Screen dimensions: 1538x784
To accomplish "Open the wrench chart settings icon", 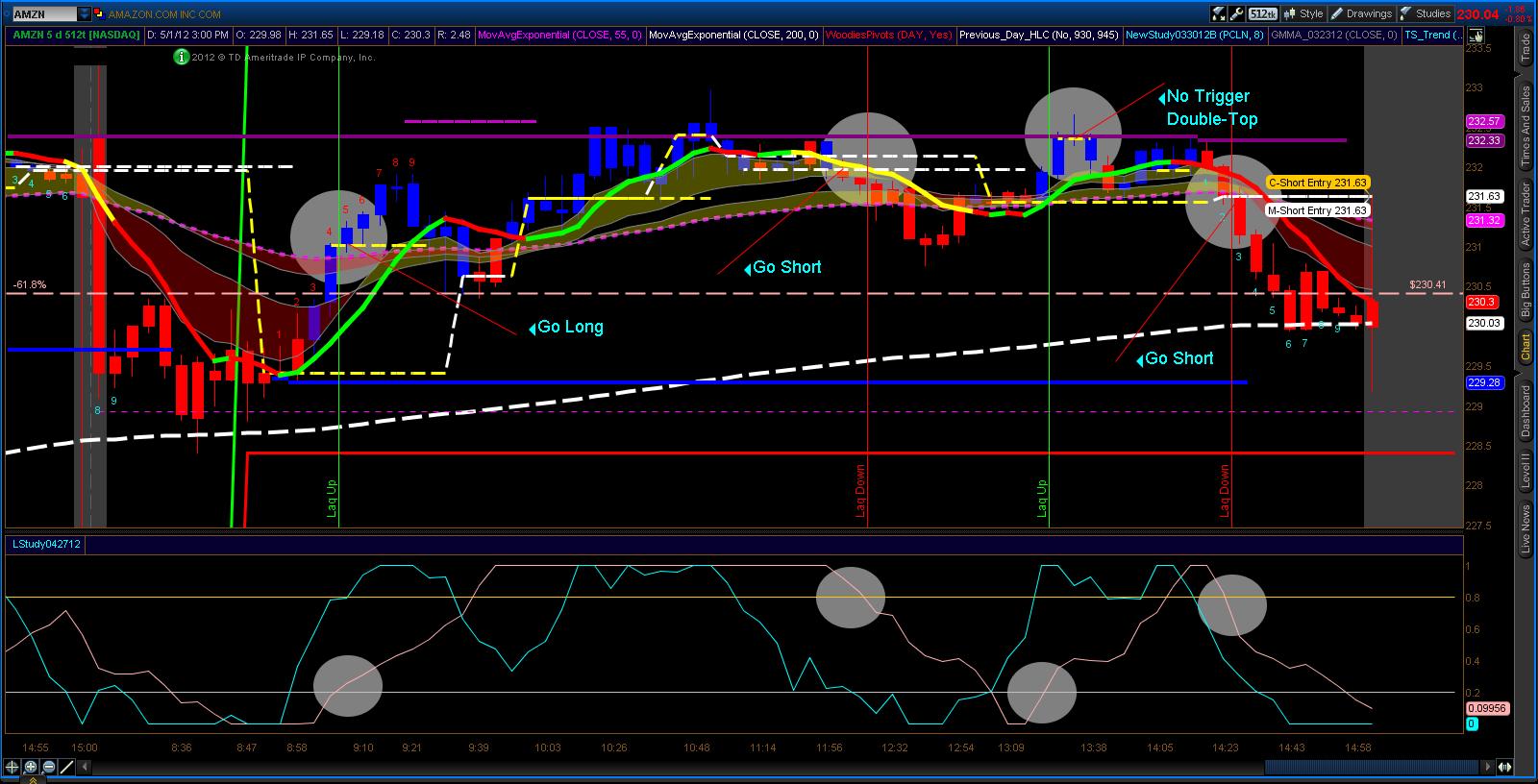I will 1238,13.
